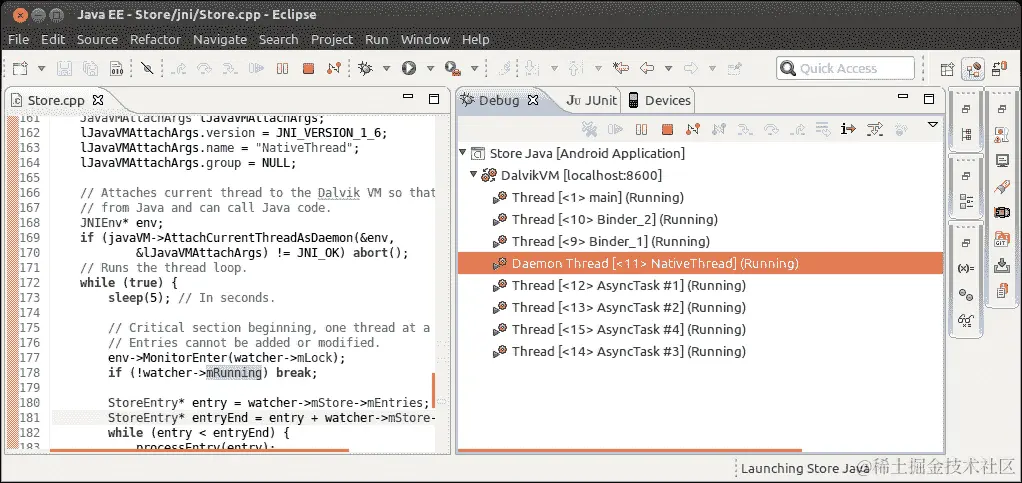1022x483 pixels.
Task: Click the Open Perspective icon
Action: click(x=947, y=68)
